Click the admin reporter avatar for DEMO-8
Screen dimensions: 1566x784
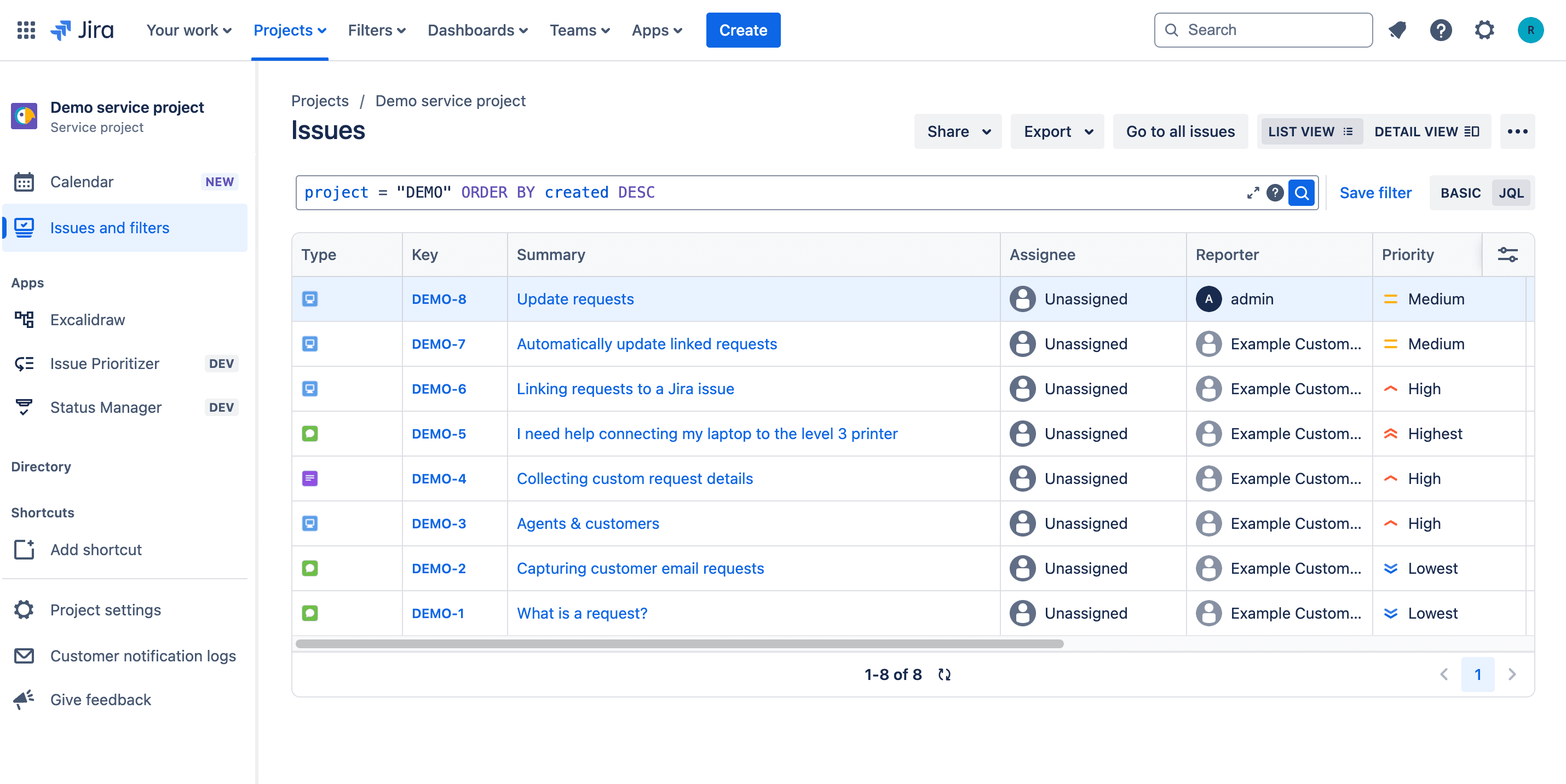pos(1208,299)
